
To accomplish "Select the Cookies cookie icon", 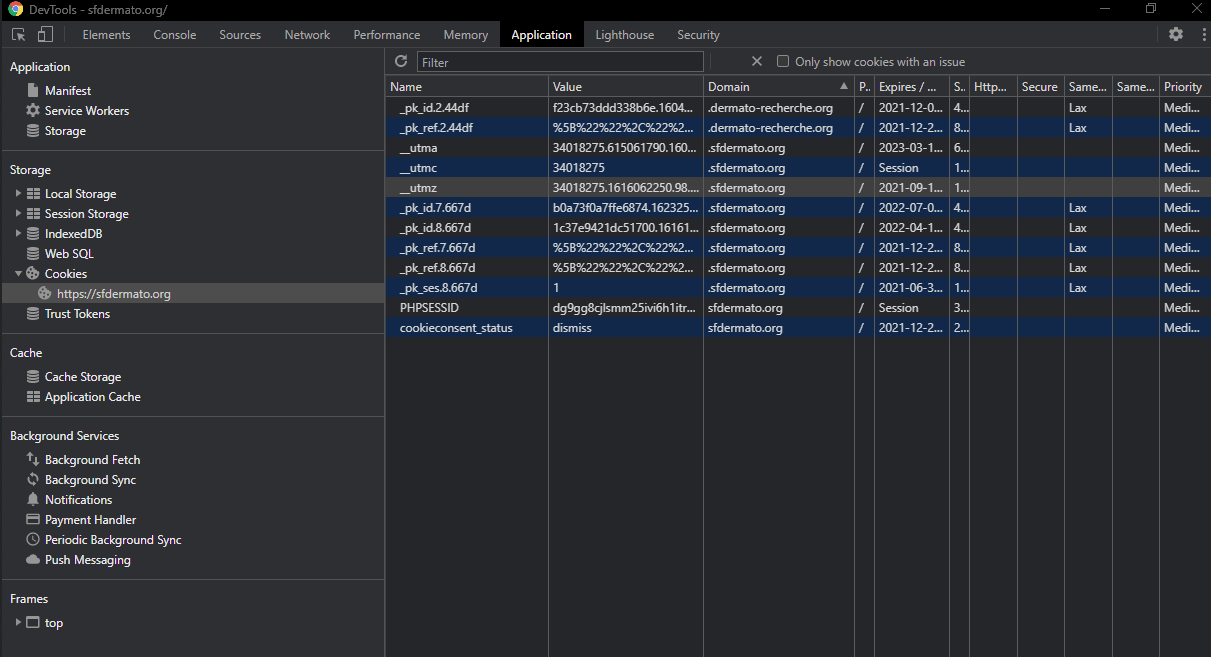I will pyautogui.click(x=33, y=273).
